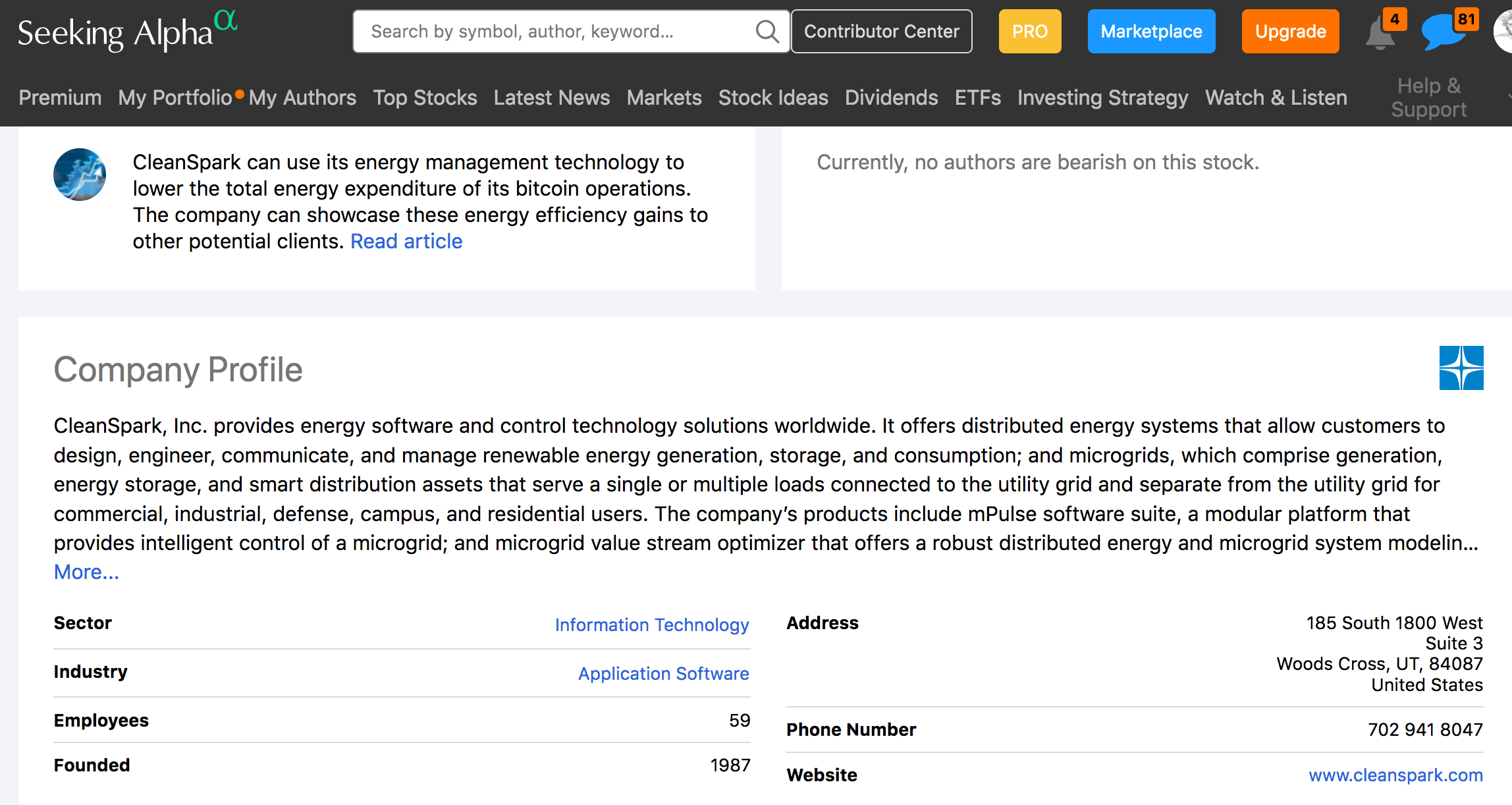The height and width of the screenshot is (805, 1512).
Task: Open the notifications bell
Action: [1380, 34]
